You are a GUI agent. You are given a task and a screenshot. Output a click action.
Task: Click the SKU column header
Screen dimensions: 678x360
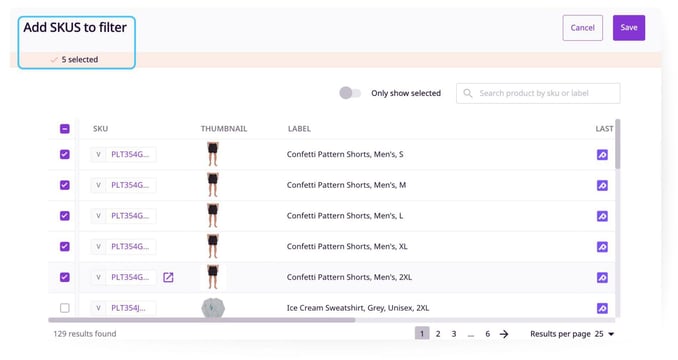click(100, 129)
